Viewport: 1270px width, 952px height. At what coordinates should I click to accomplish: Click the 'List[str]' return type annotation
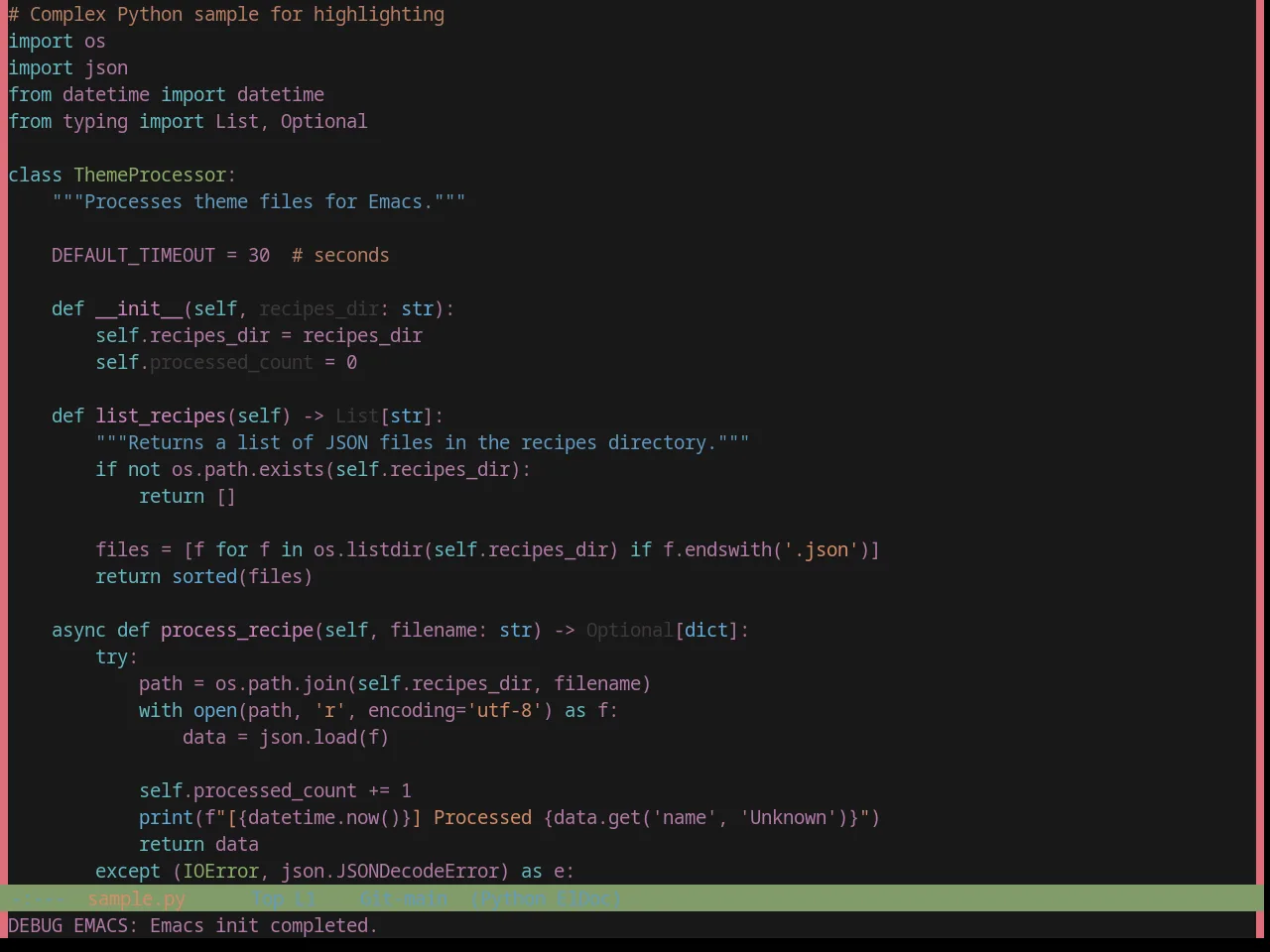point(384,416)
